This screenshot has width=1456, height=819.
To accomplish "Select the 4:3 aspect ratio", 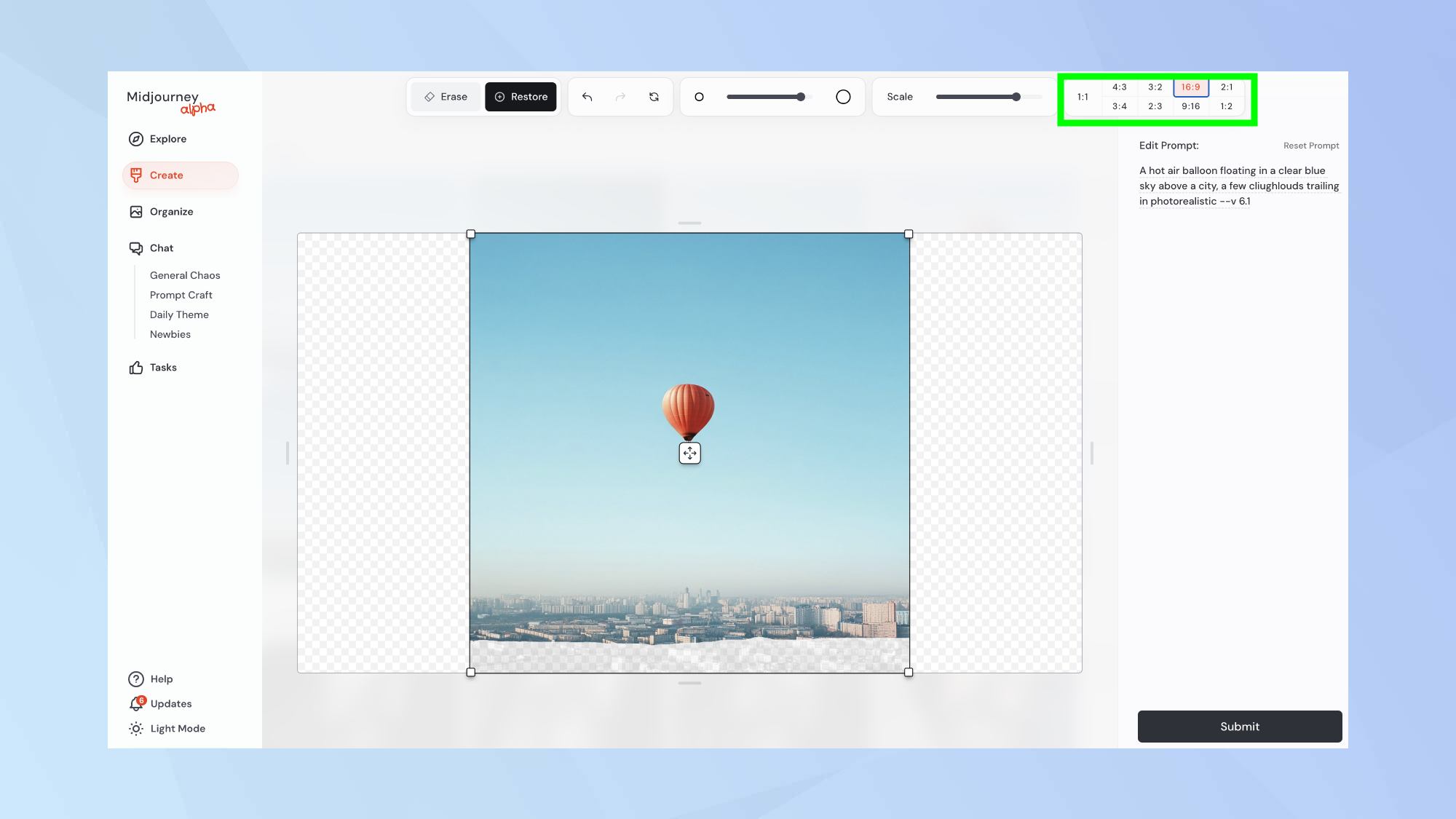I will [x=1119, y=87].
